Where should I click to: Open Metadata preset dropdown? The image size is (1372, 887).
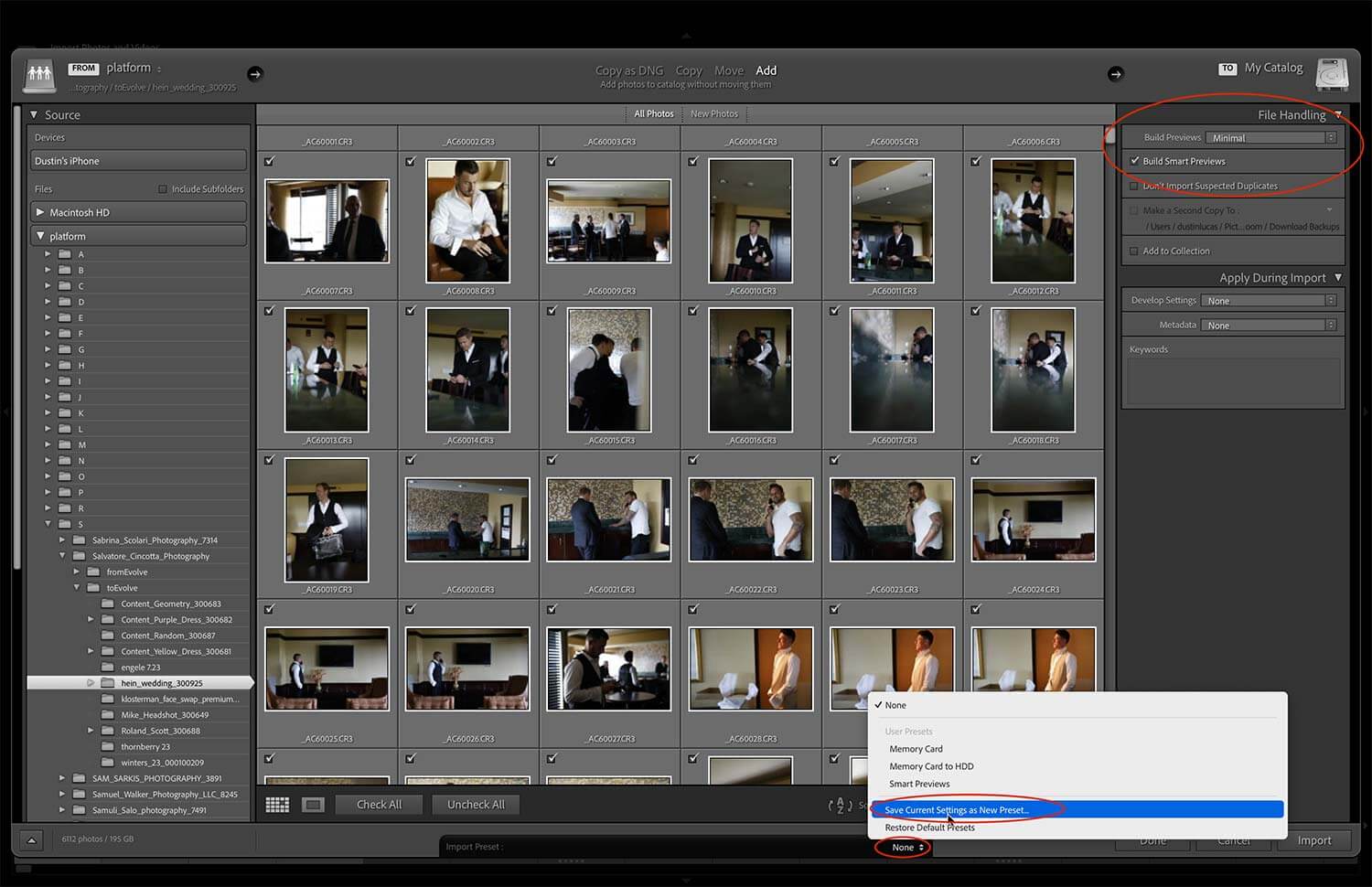click(x=1269, y=326)
